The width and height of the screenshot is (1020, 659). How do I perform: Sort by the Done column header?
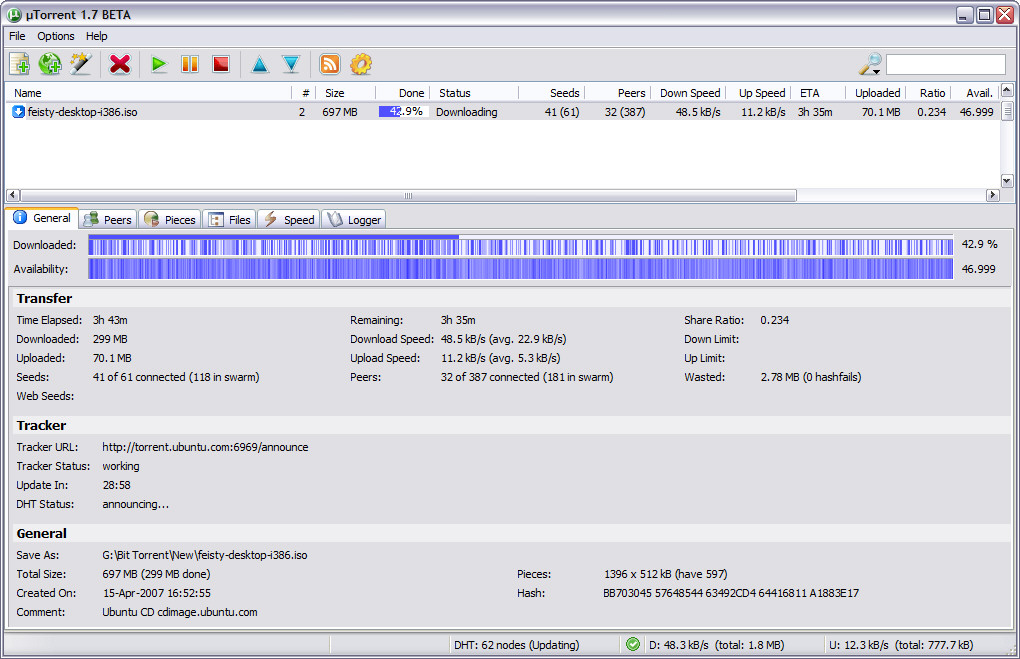[x=402, y=93]
